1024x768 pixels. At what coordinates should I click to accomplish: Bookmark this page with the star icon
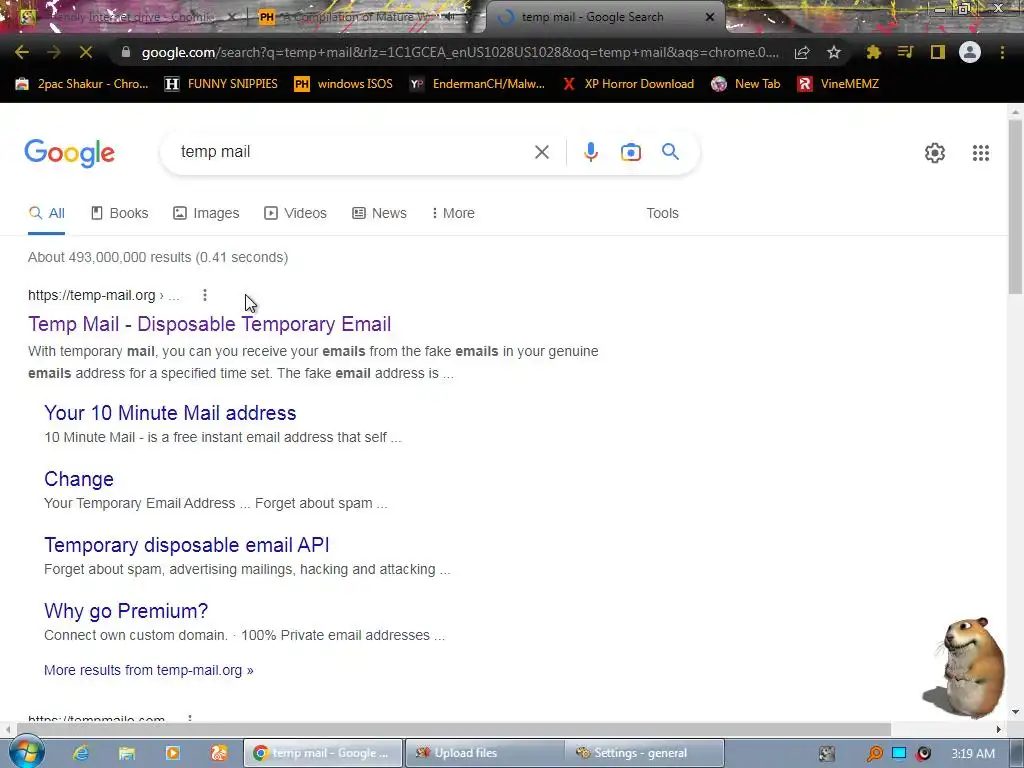point(834,52)
